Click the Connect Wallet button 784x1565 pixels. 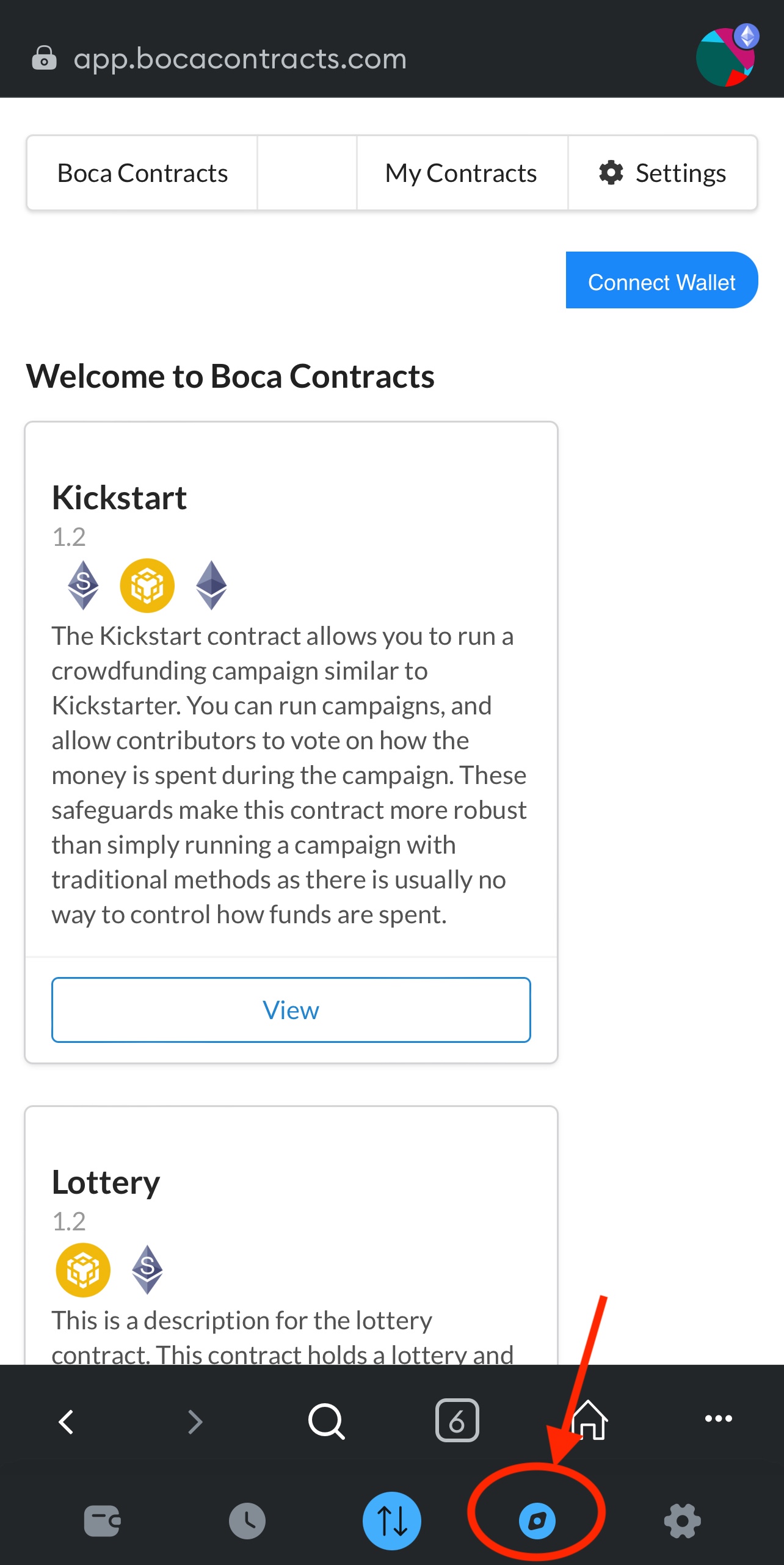pos(662,280)
